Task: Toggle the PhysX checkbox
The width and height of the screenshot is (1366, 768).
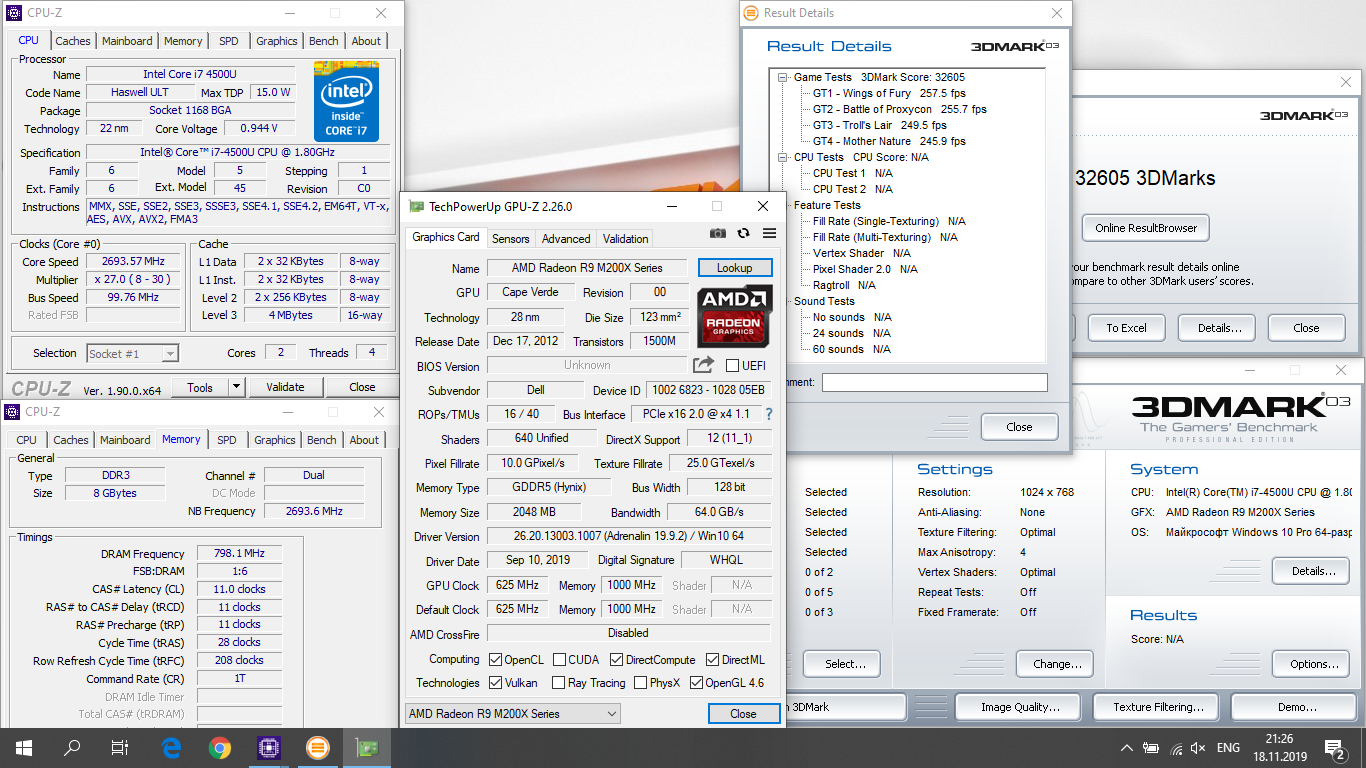Action: (x=640, y=683)
